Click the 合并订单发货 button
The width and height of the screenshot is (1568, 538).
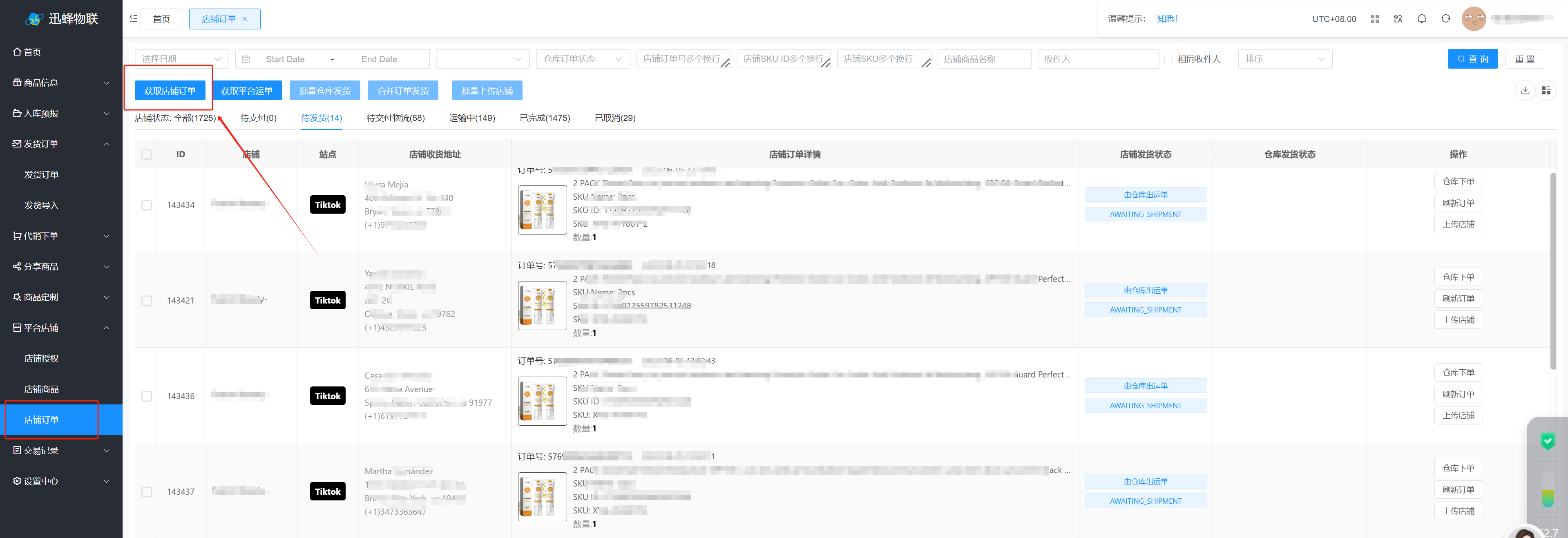(403, 91)
